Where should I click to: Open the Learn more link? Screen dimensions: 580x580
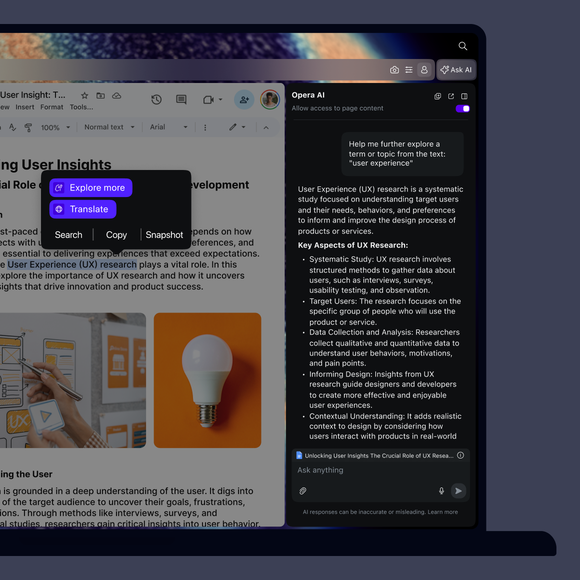coord(443,512)
